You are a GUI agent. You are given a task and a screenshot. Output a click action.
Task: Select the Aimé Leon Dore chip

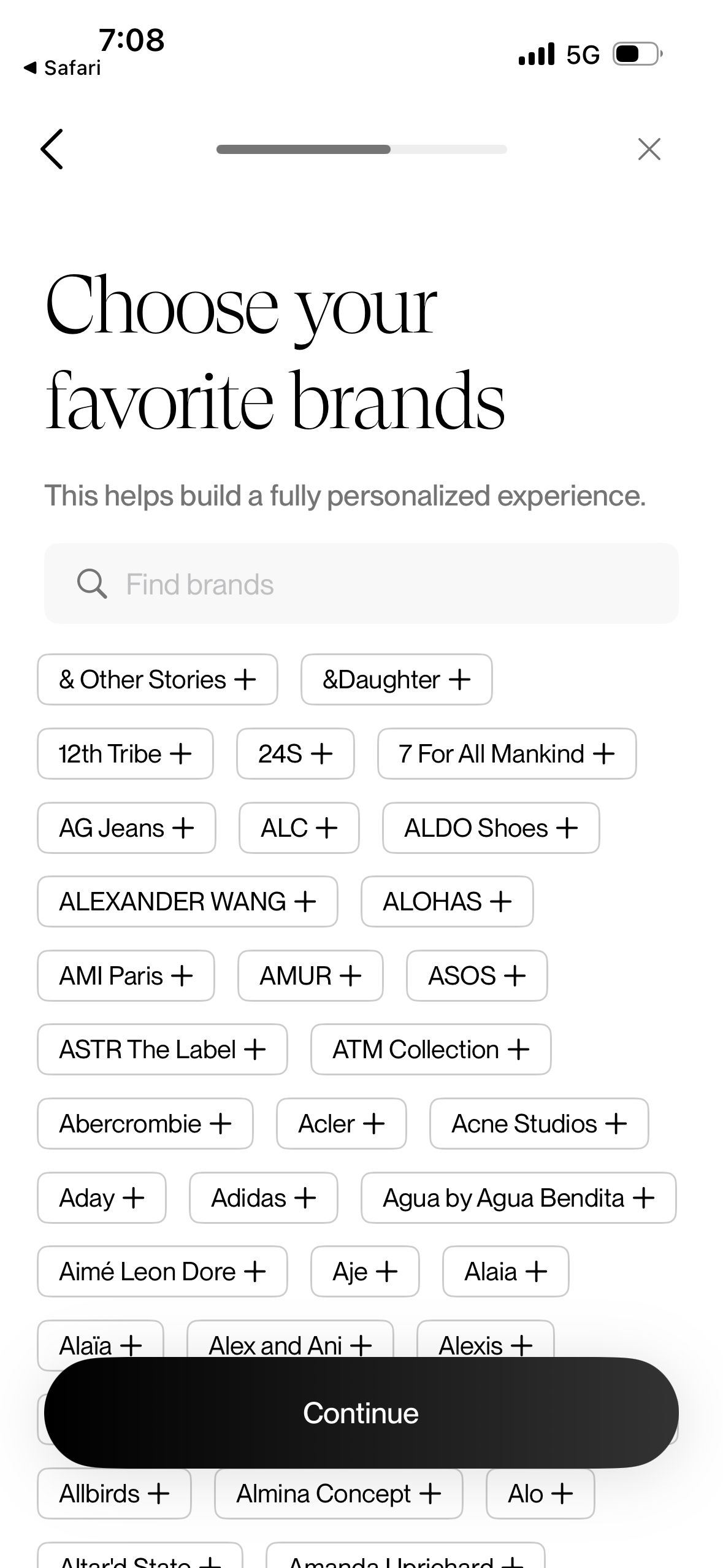tap(163, 1271)
